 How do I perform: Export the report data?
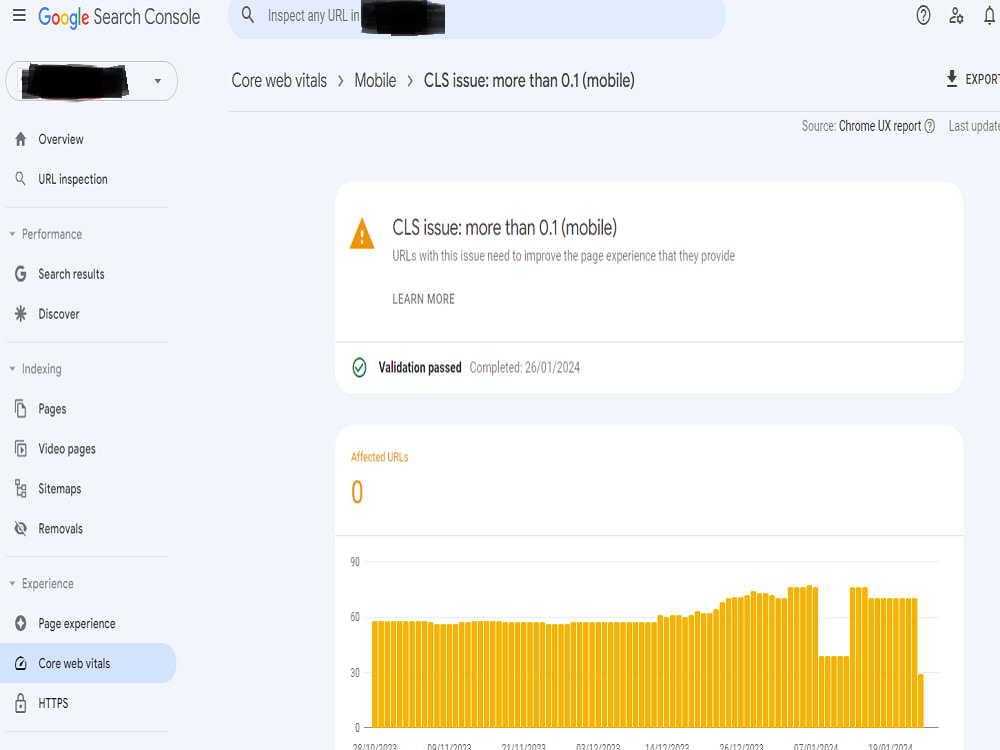coord(973,79)
